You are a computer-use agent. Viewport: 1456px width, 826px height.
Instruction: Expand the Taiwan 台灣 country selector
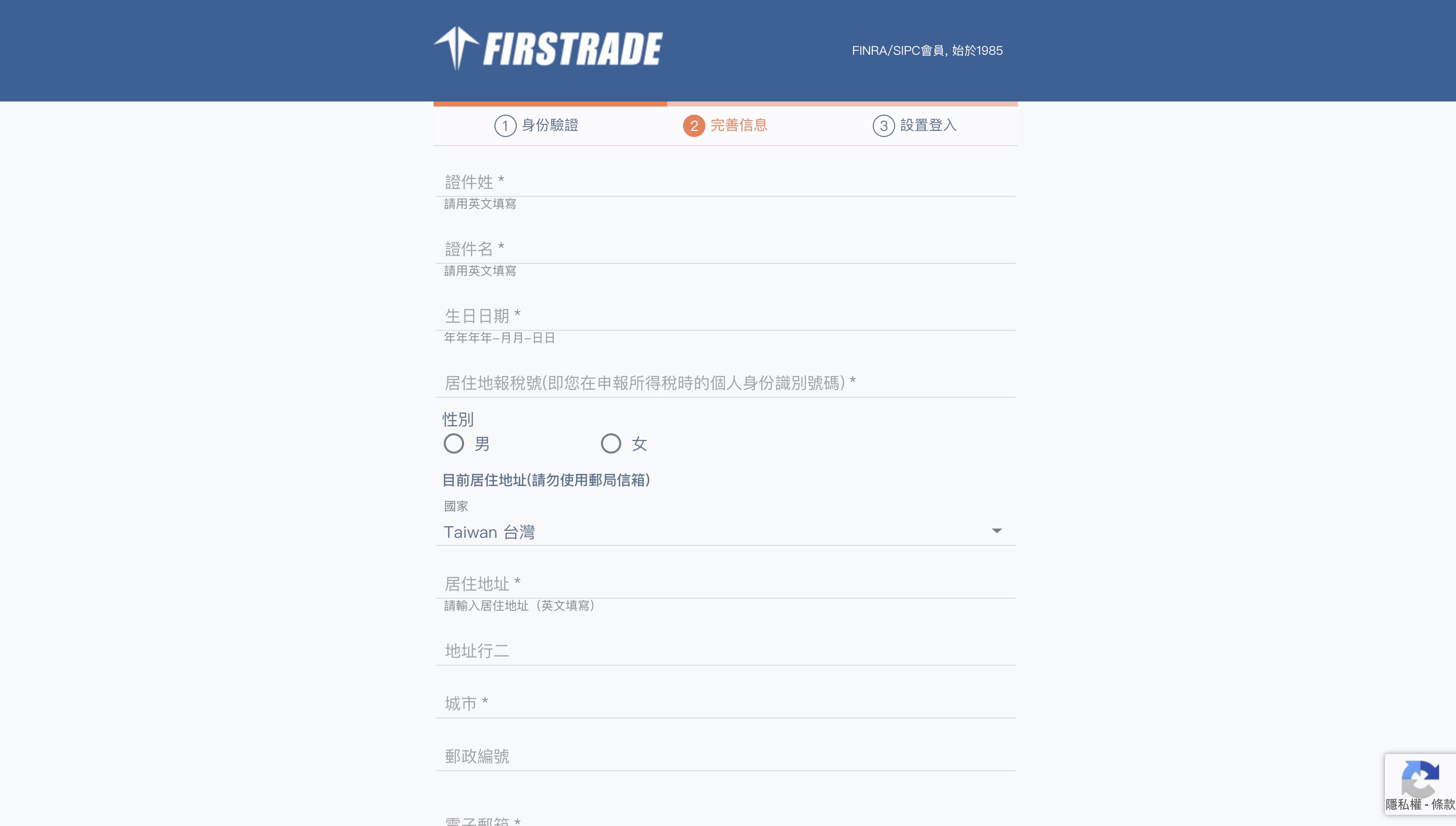[725, 532]
